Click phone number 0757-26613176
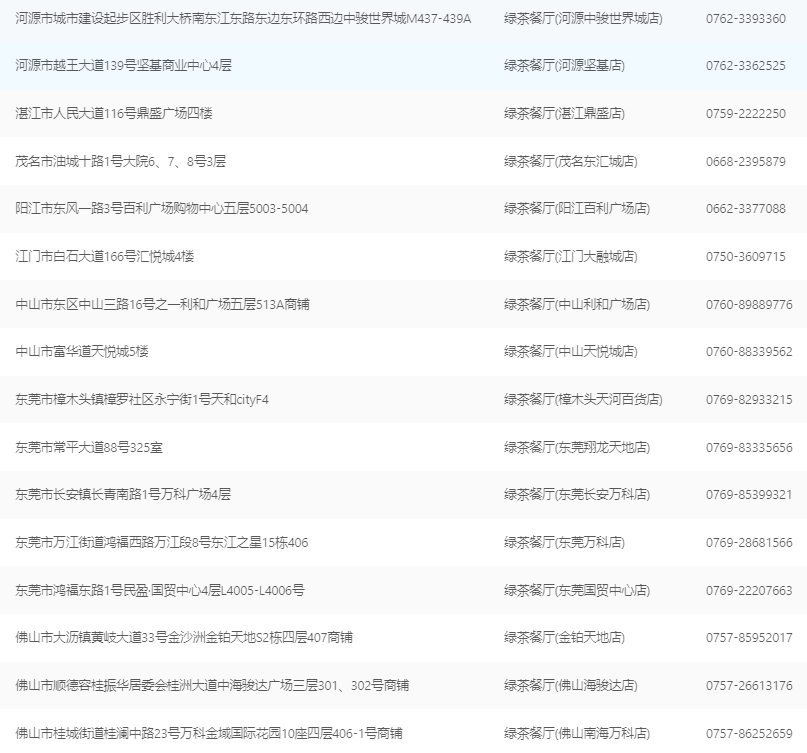 pos(749,686)
